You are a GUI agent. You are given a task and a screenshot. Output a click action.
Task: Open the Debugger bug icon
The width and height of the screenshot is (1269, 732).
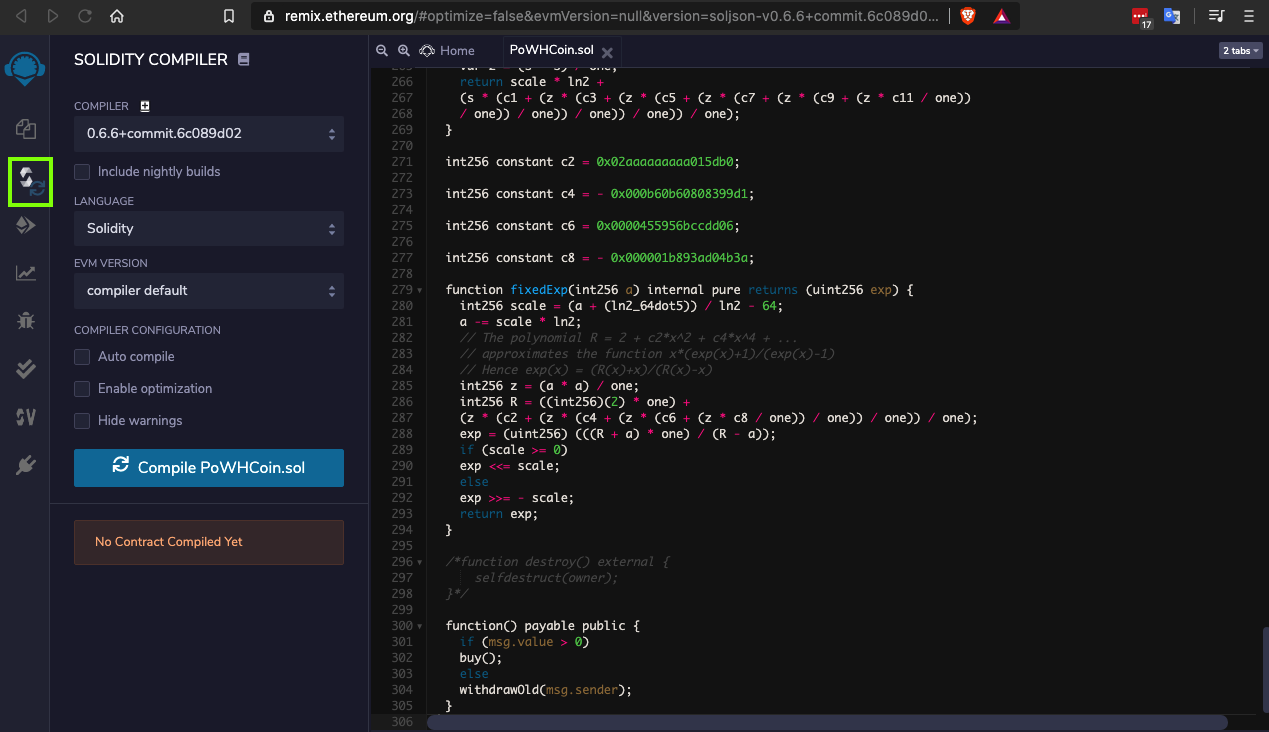pos(26,321)
